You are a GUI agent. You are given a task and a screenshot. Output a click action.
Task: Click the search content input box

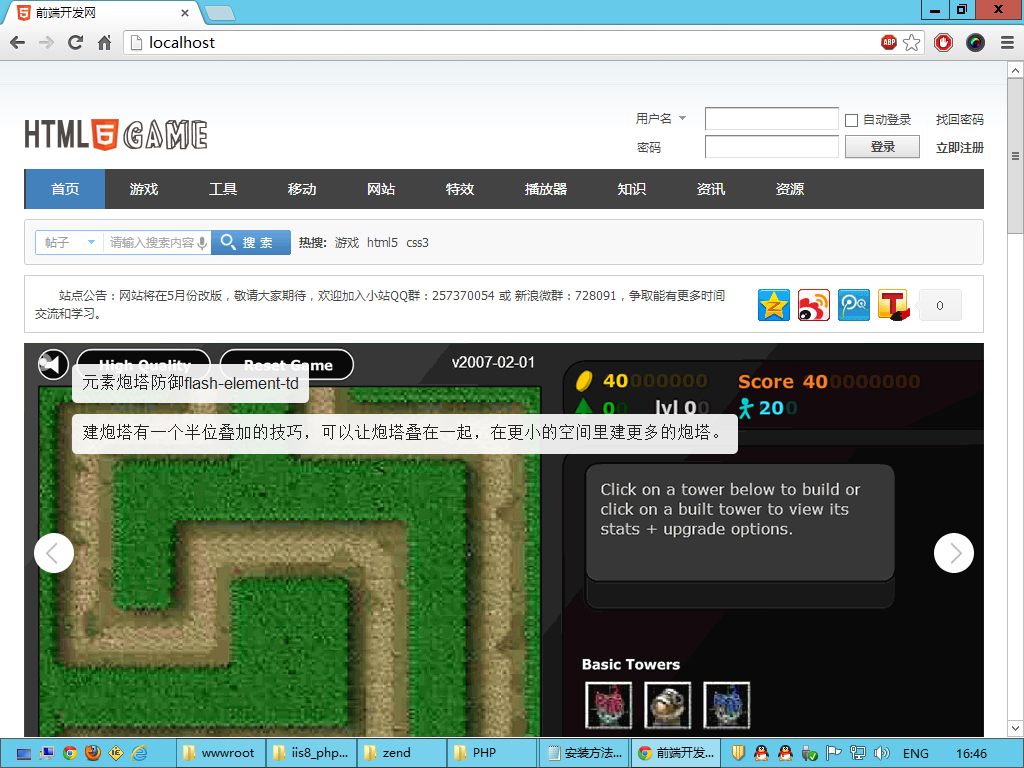pos(152,242)
